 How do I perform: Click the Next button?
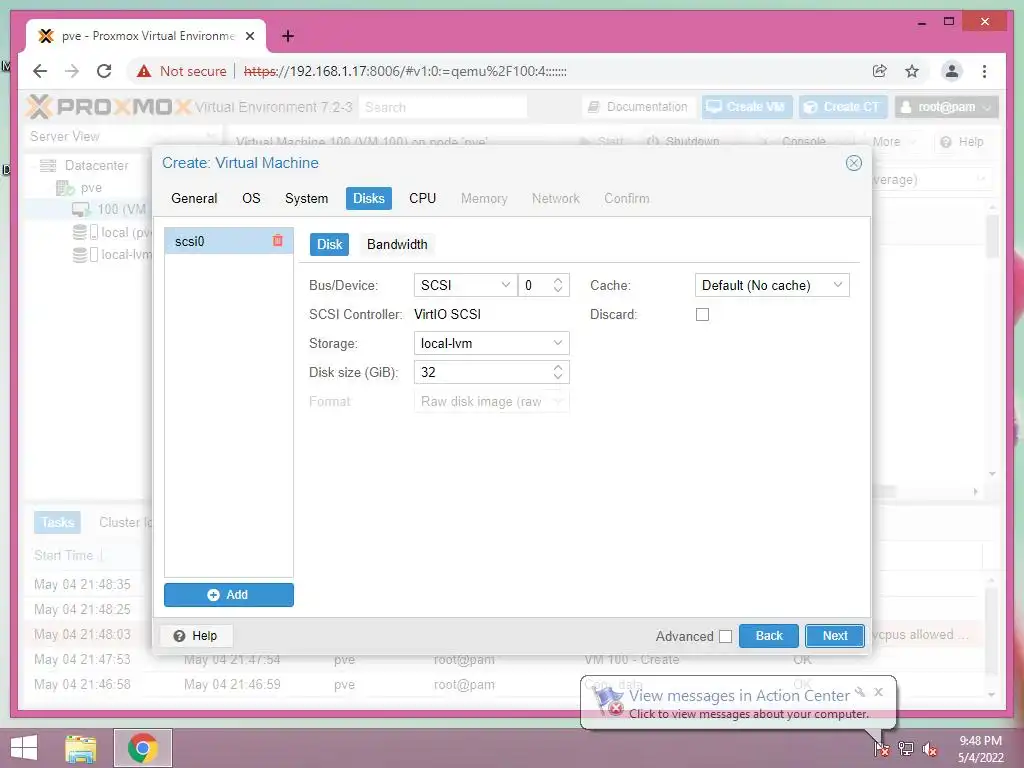pyautogui.click(x=835, y=636)
